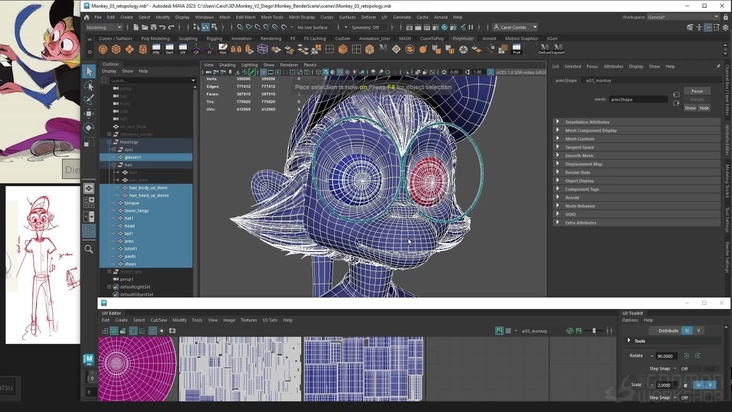Click the FT shelf icon
The image size is (732, 412).
(x=210, y=49)
